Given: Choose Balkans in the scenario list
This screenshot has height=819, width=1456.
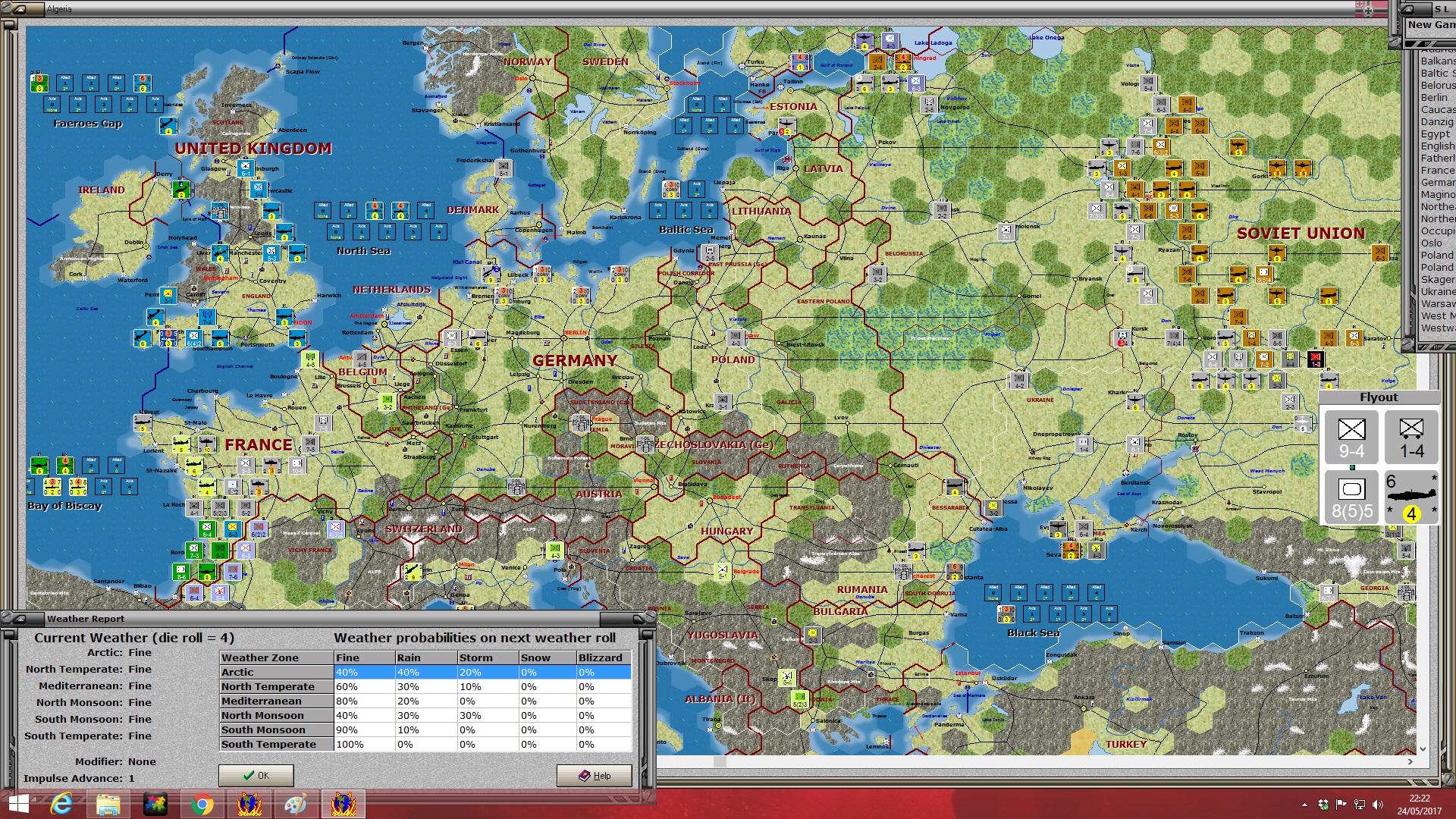Looking at the screenshot, I should tap(1438, 61).
